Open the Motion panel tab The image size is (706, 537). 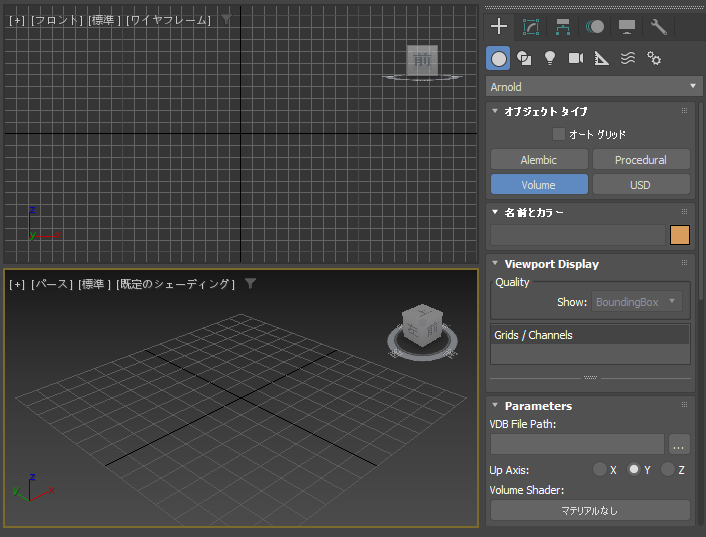coord(594,27)
